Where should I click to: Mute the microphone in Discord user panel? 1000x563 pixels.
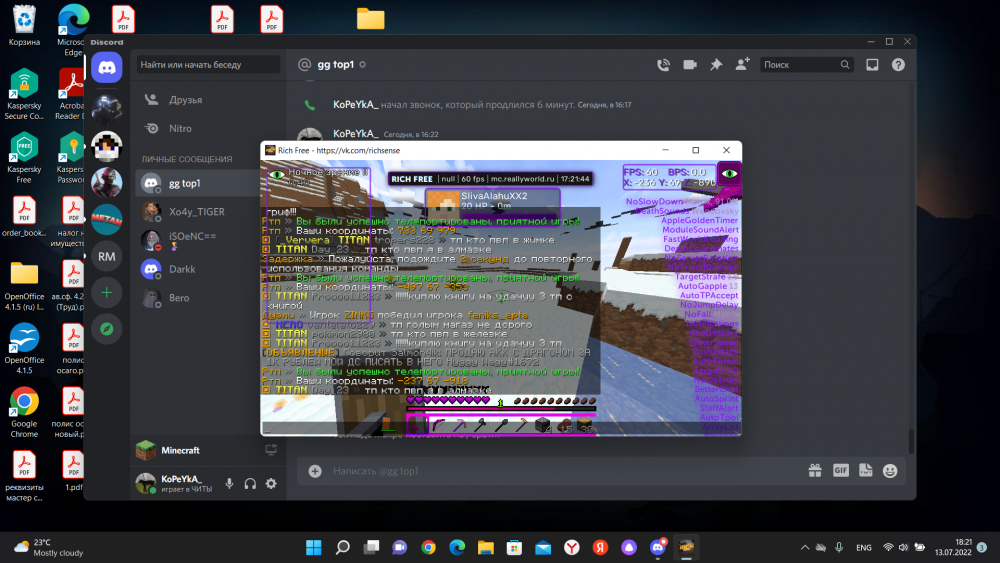click(229, 483)
